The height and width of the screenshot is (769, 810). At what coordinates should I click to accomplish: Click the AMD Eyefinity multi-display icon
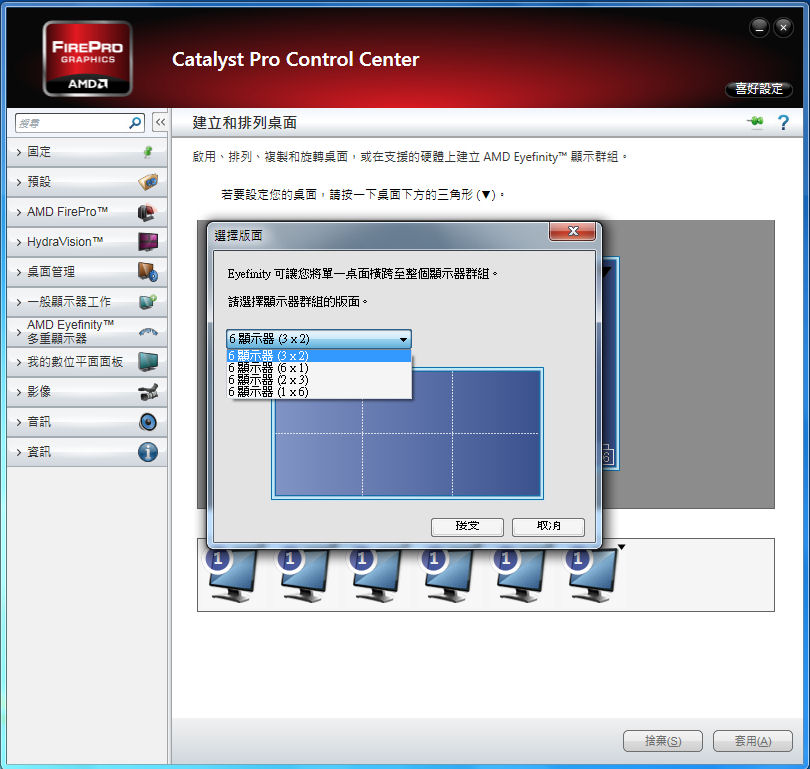coord(148,332)
